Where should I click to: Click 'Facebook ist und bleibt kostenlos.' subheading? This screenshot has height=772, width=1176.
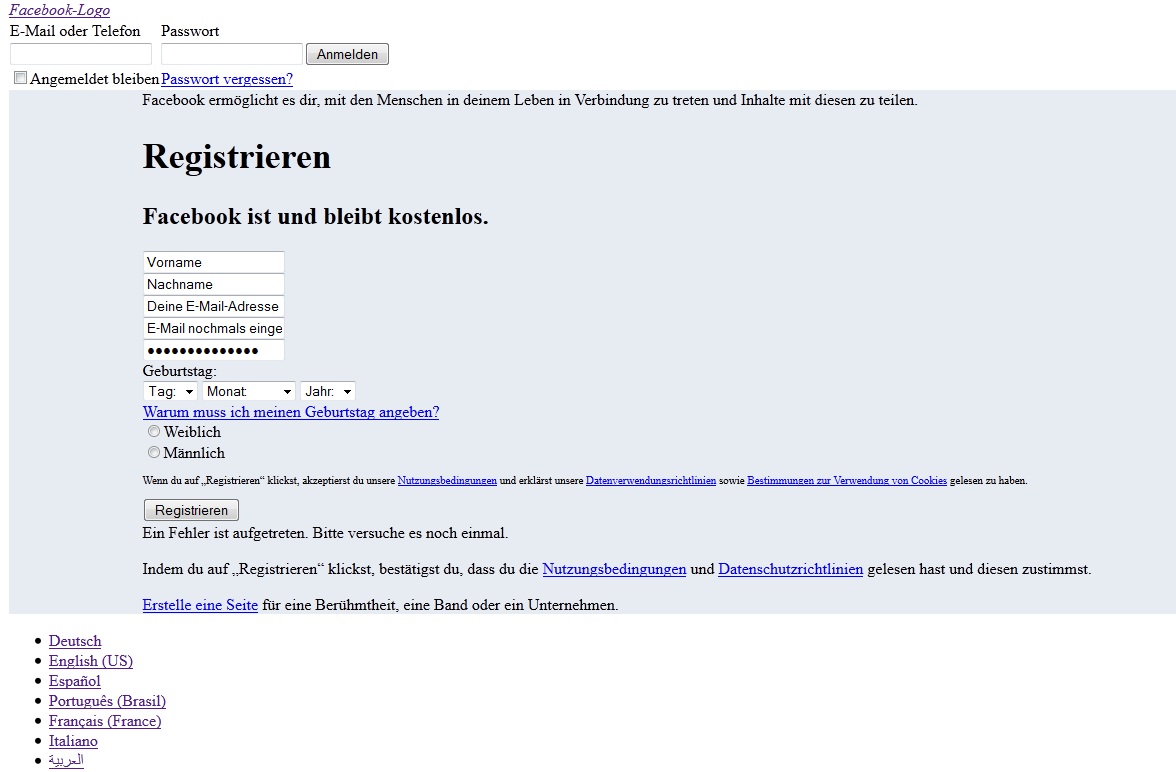point(315,217)
